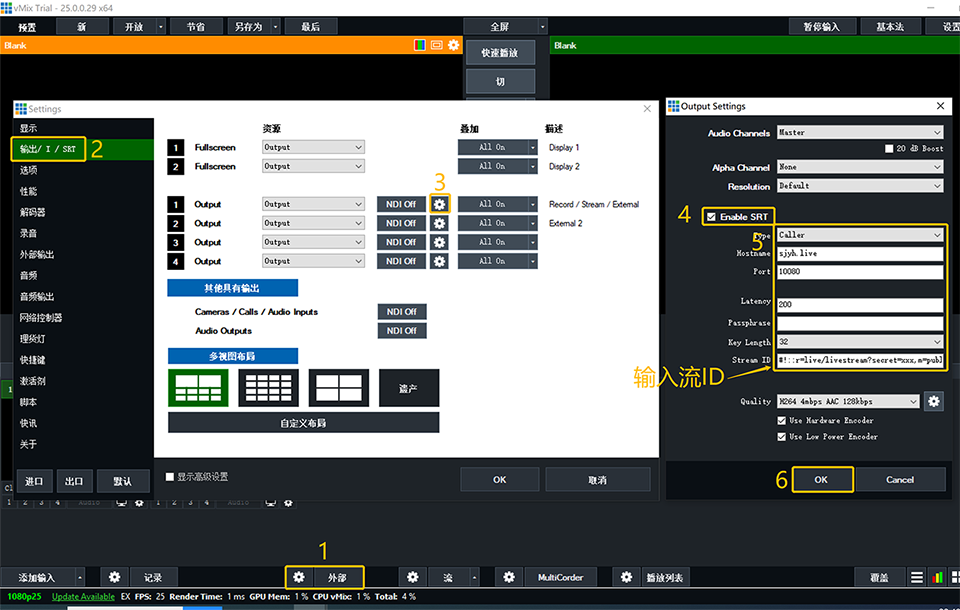Open the 音频 settings category

(x=30, y=275)
